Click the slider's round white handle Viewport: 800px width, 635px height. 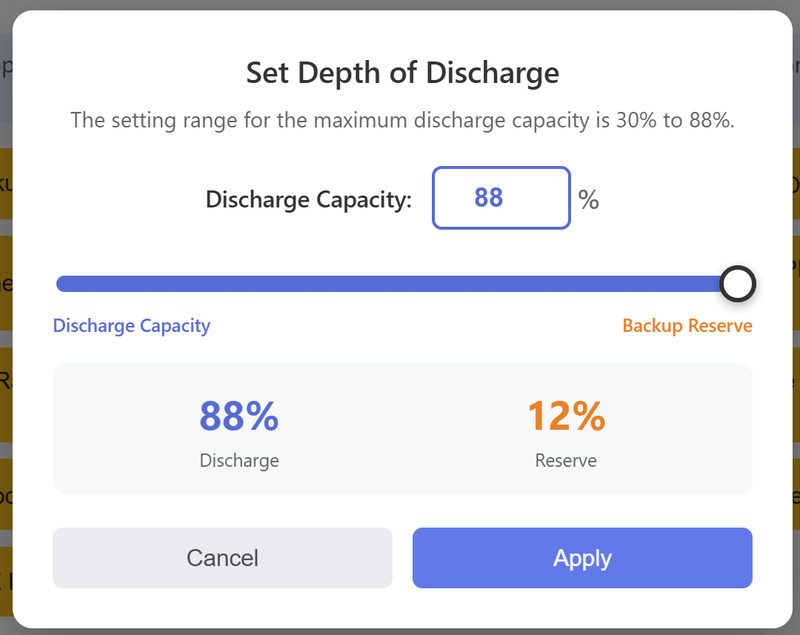pyautogui.click(x=737, y=284)
